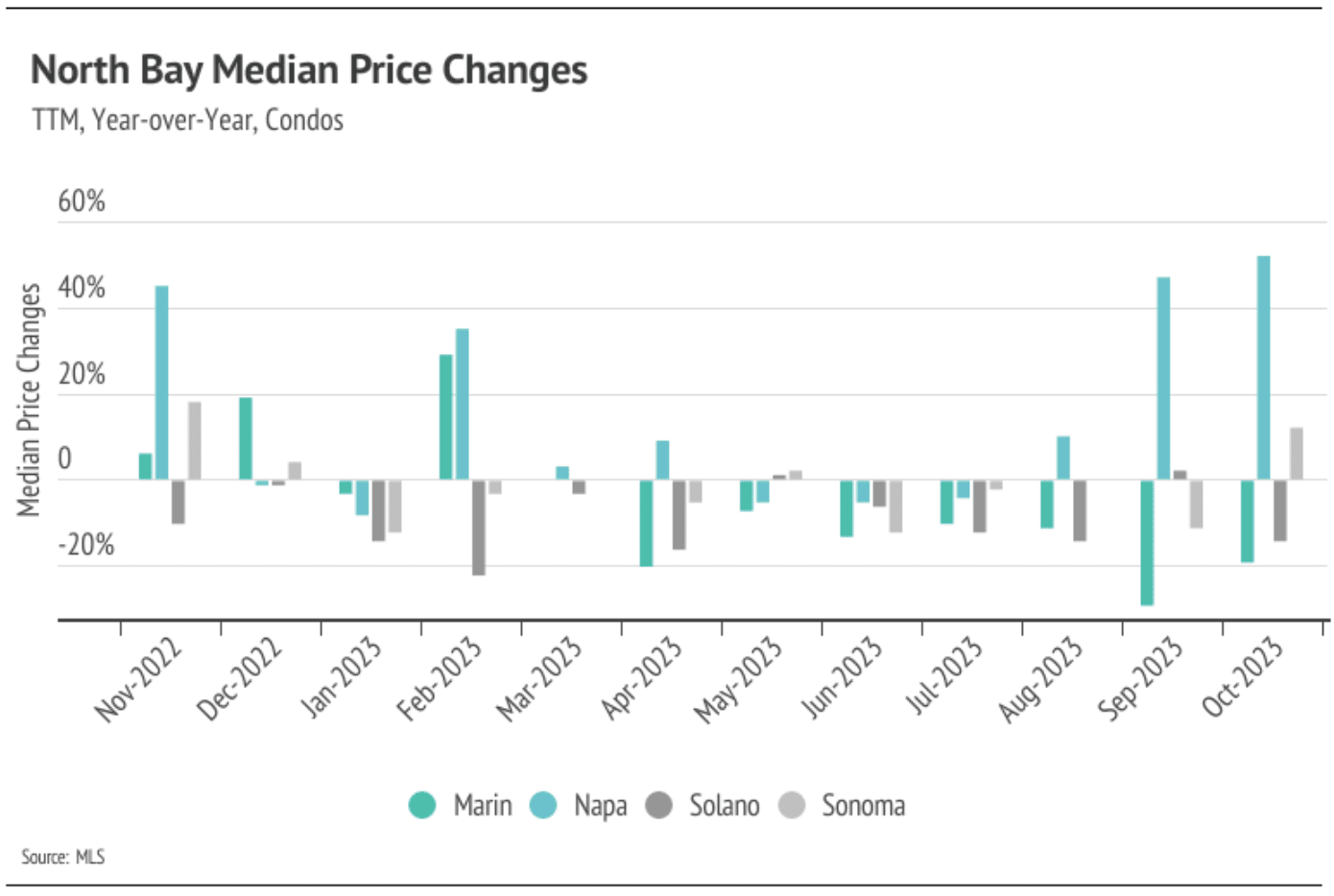The height and width of the screenshot is (896, 1334).
Task: Click the Napa bar for Nov-2022
Action: coord(162,383)
